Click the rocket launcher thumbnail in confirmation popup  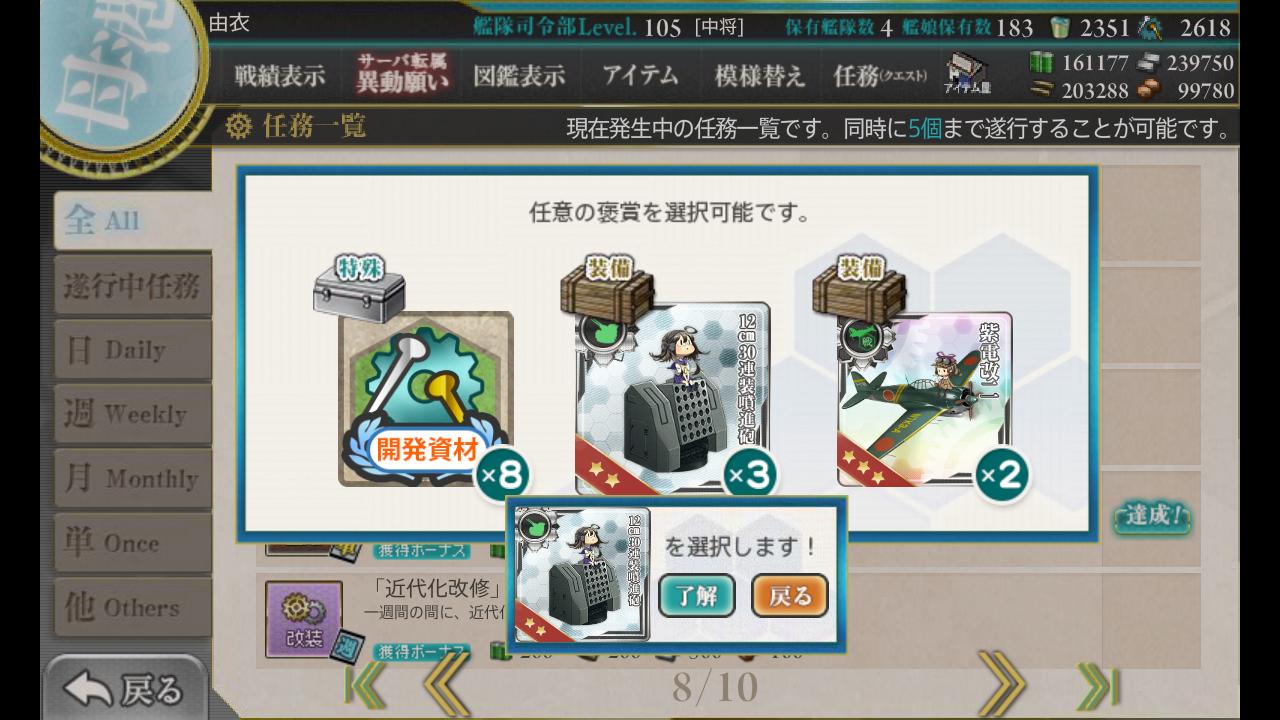coord(581,574)
